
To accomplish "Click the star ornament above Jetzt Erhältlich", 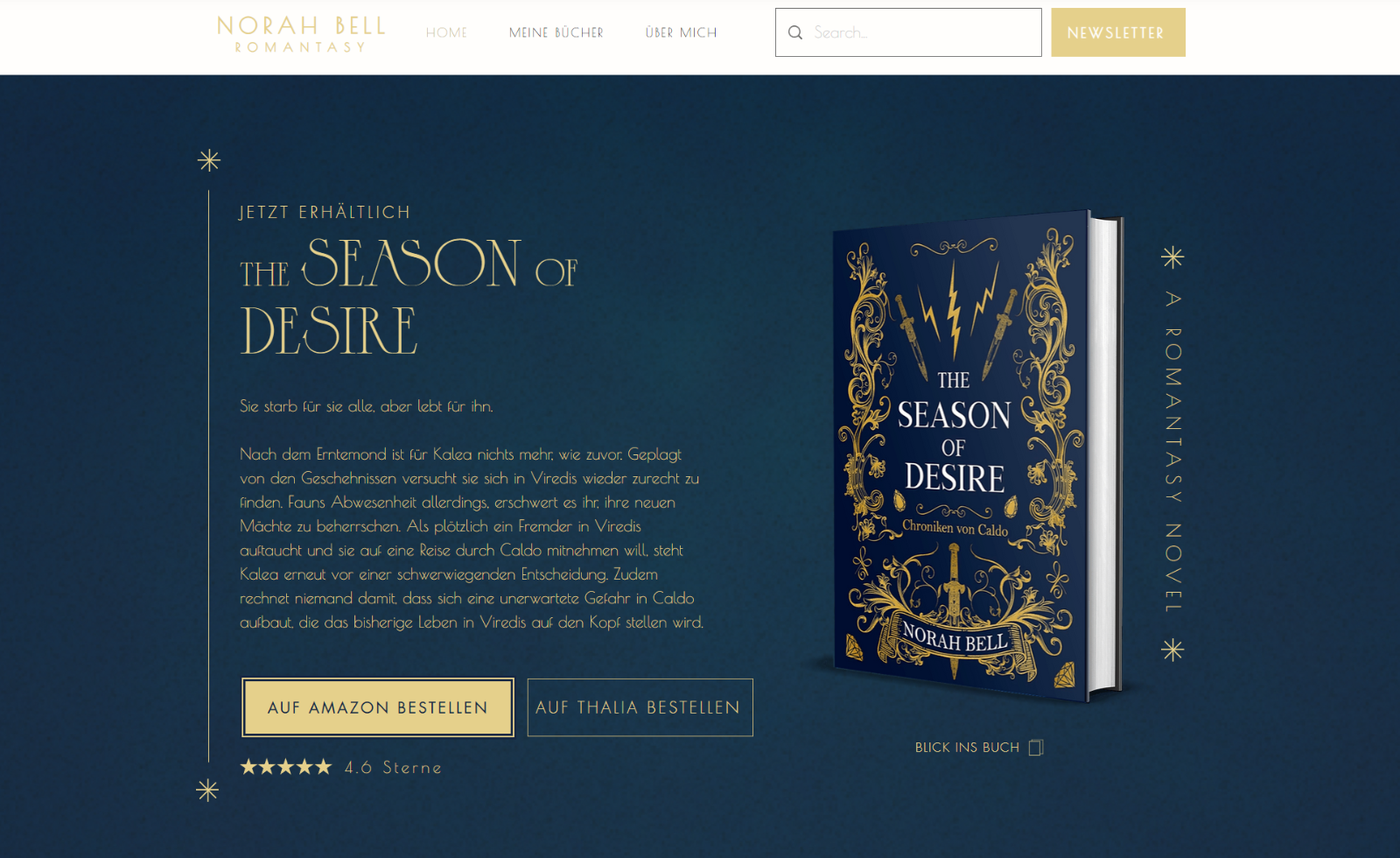I will pos(209,160).
